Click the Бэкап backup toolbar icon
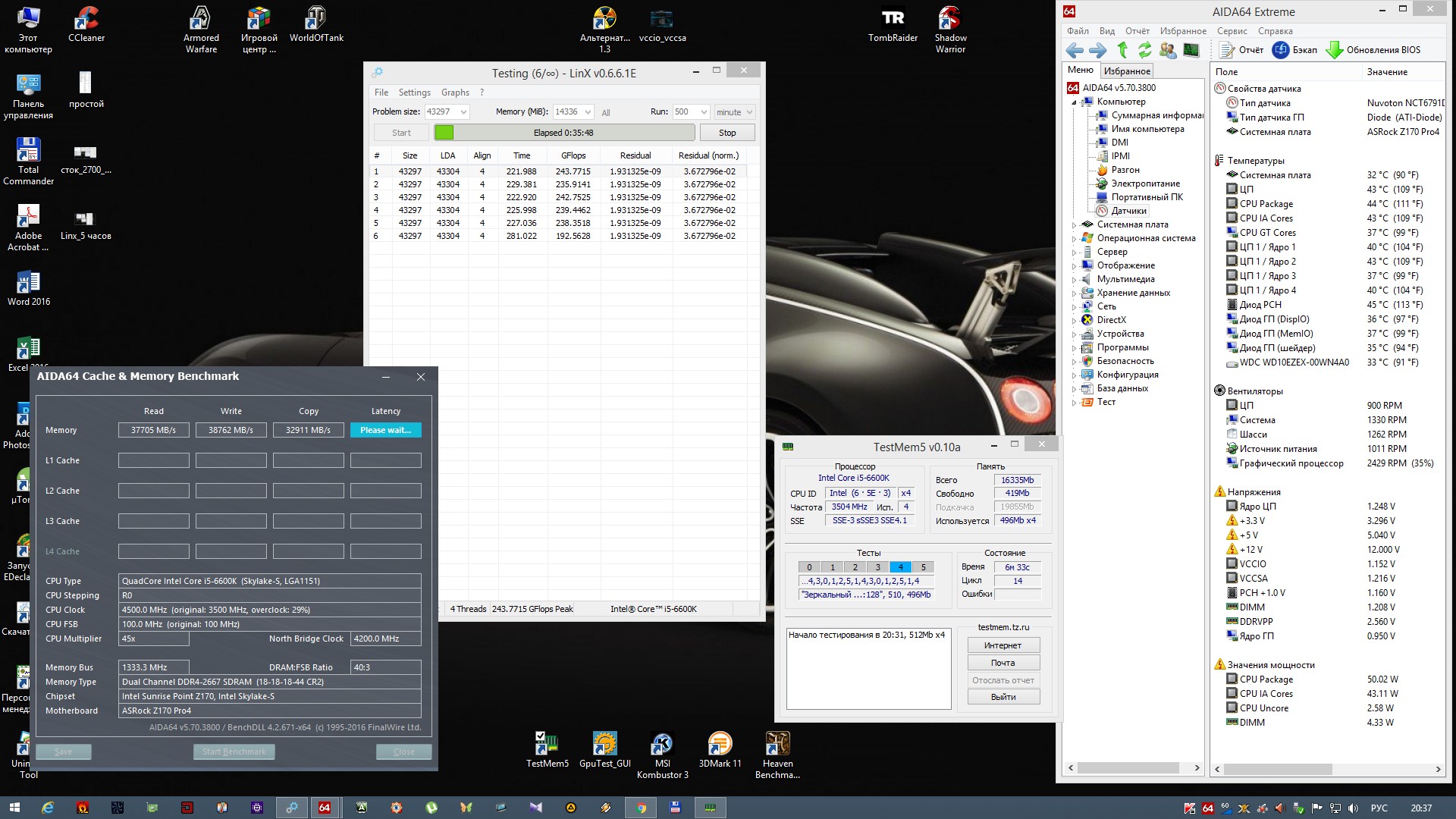Screen dimensions: 1456x819 point(1281,50)
